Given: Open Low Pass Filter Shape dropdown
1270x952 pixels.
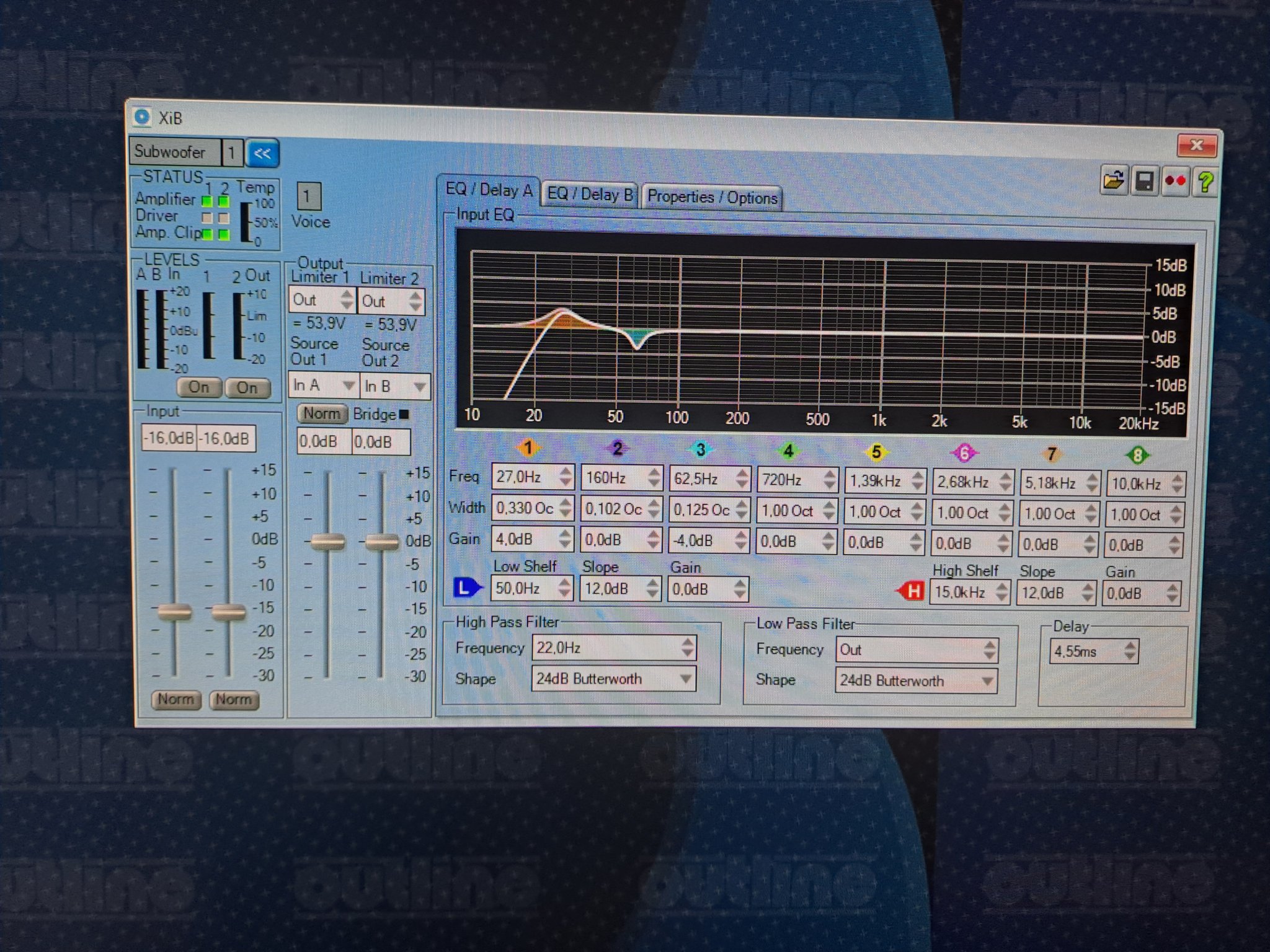Looking at the screenshot, I should (916, 681).
